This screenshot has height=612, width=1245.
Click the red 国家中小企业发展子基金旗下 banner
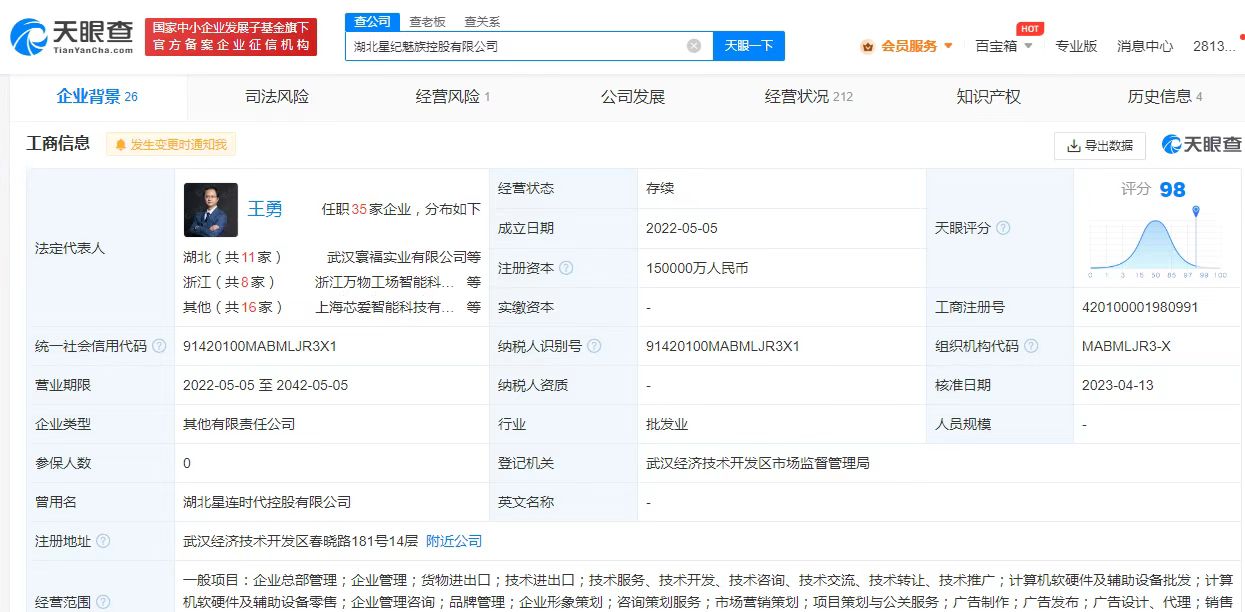pos(231,37)
